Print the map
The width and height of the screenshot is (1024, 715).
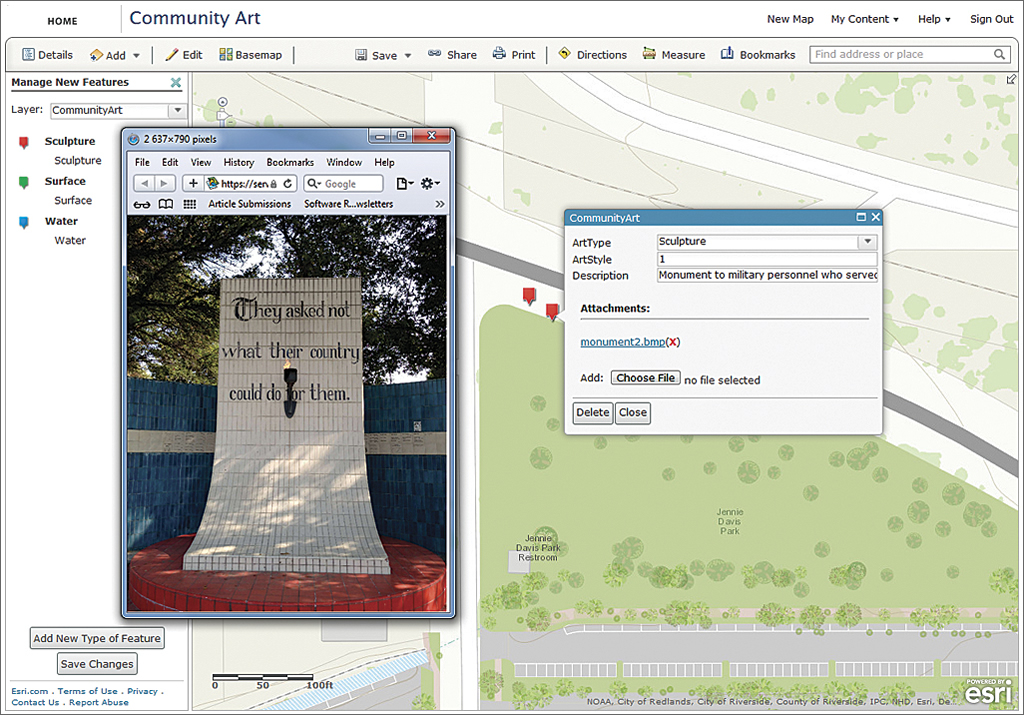pyautogui.click(x=514, y=54)
